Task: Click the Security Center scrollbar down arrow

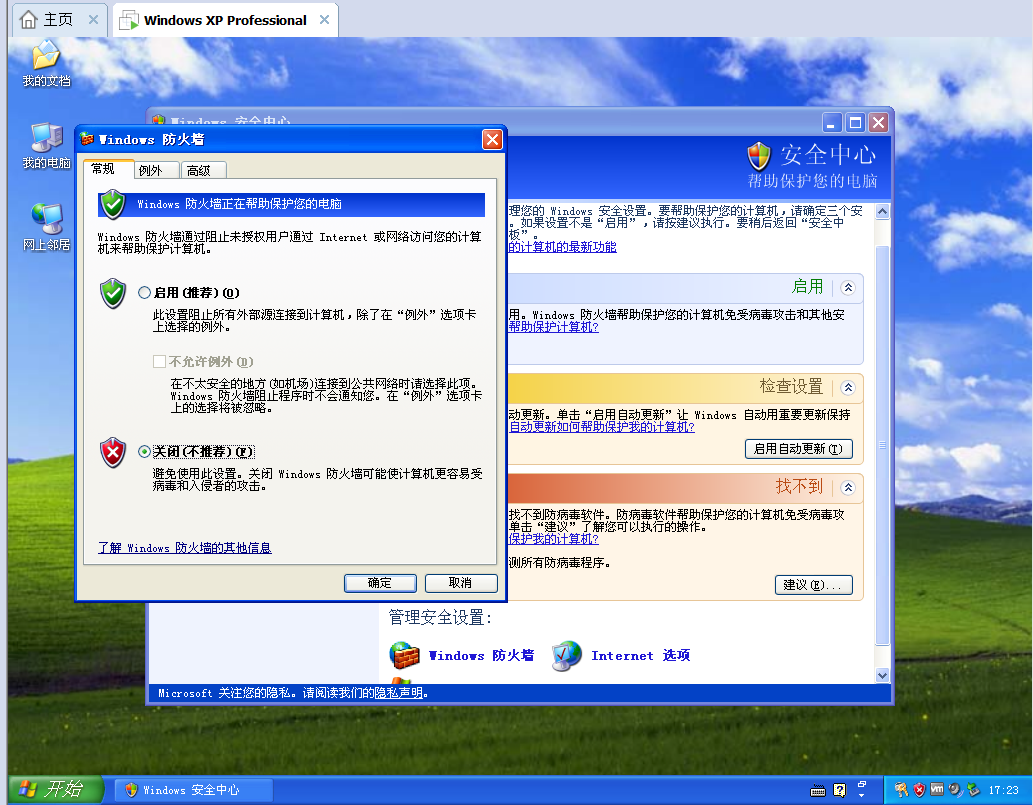Action: (x=883, y=675)
